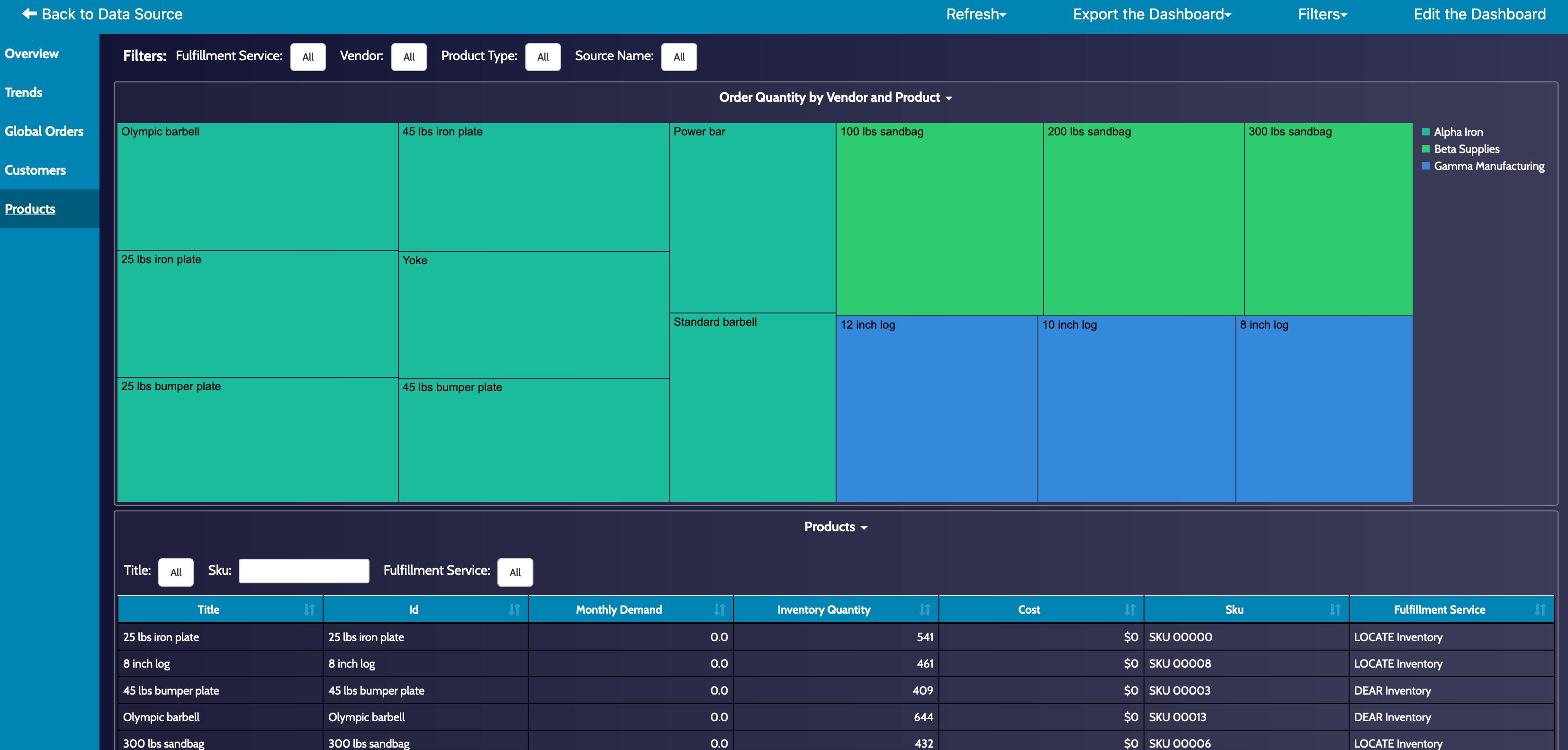Open the Refresh dropdown menu
This screenshot has height=750, width=1568.
976,14
